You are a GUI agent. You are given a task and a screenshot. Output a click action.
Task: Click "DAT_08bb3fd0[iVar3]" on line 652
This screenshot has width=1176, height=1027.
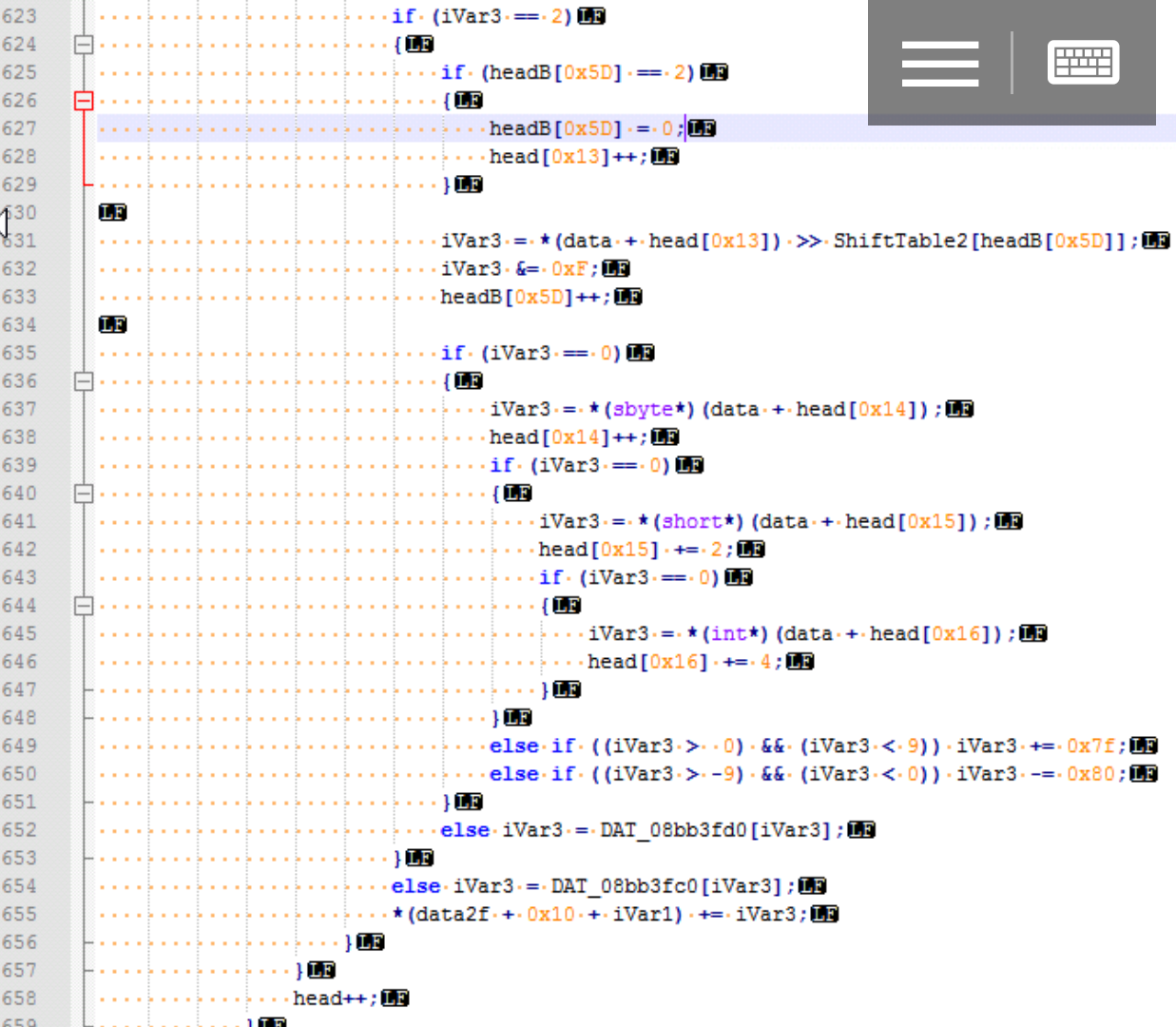click(716, 830)
